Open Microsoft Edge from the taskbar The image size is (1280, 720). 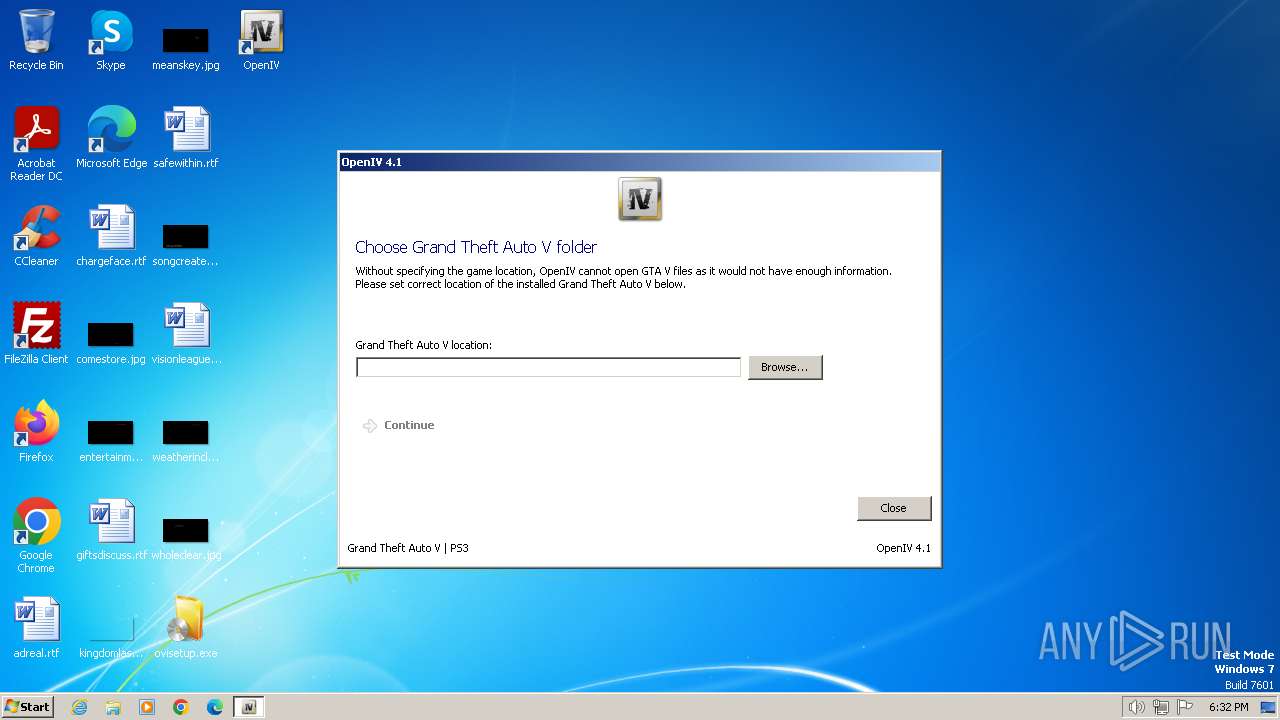215,707
